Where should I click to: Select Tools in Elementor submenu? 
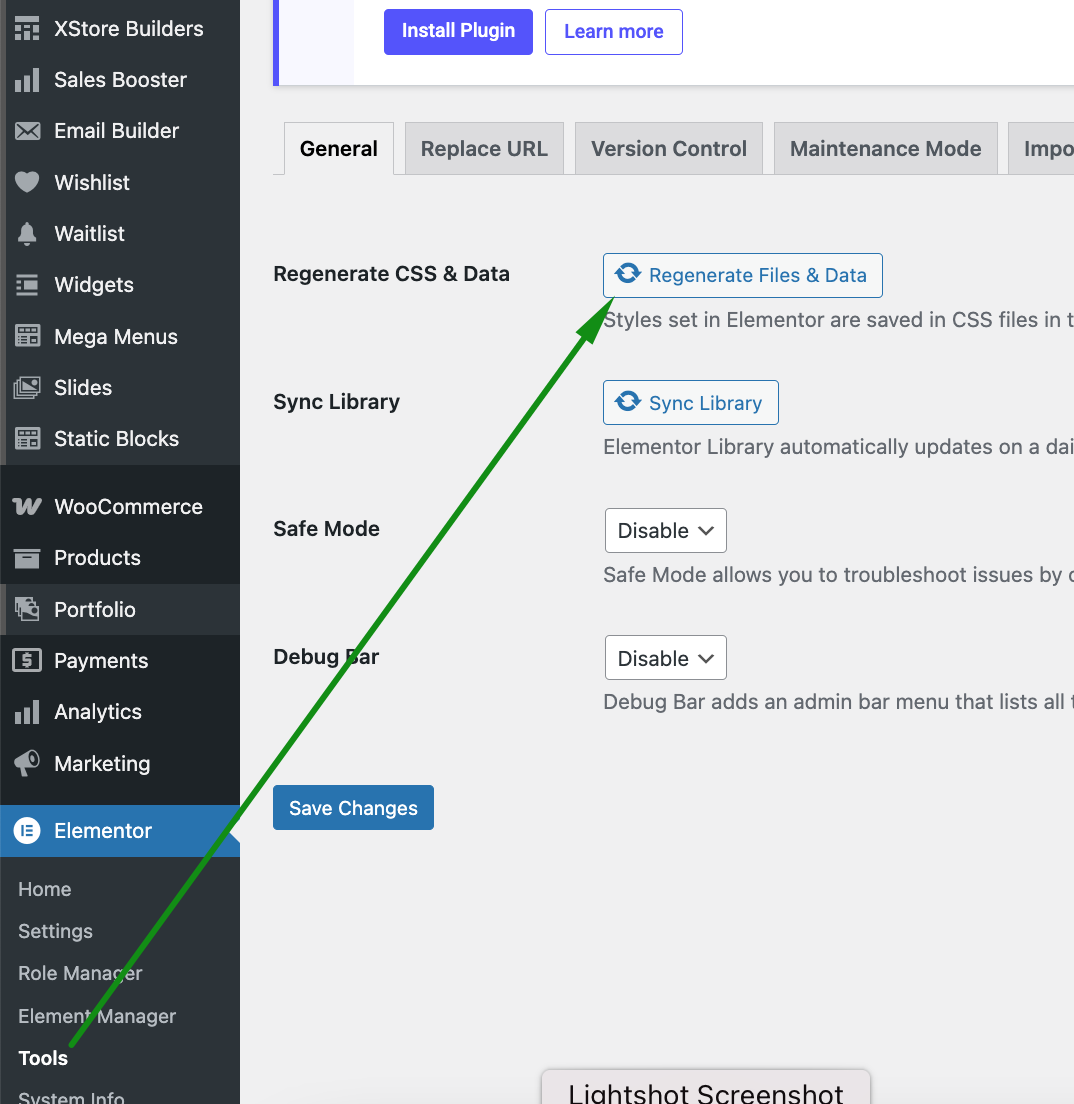pyautogui.click(x=43, y=1058)
